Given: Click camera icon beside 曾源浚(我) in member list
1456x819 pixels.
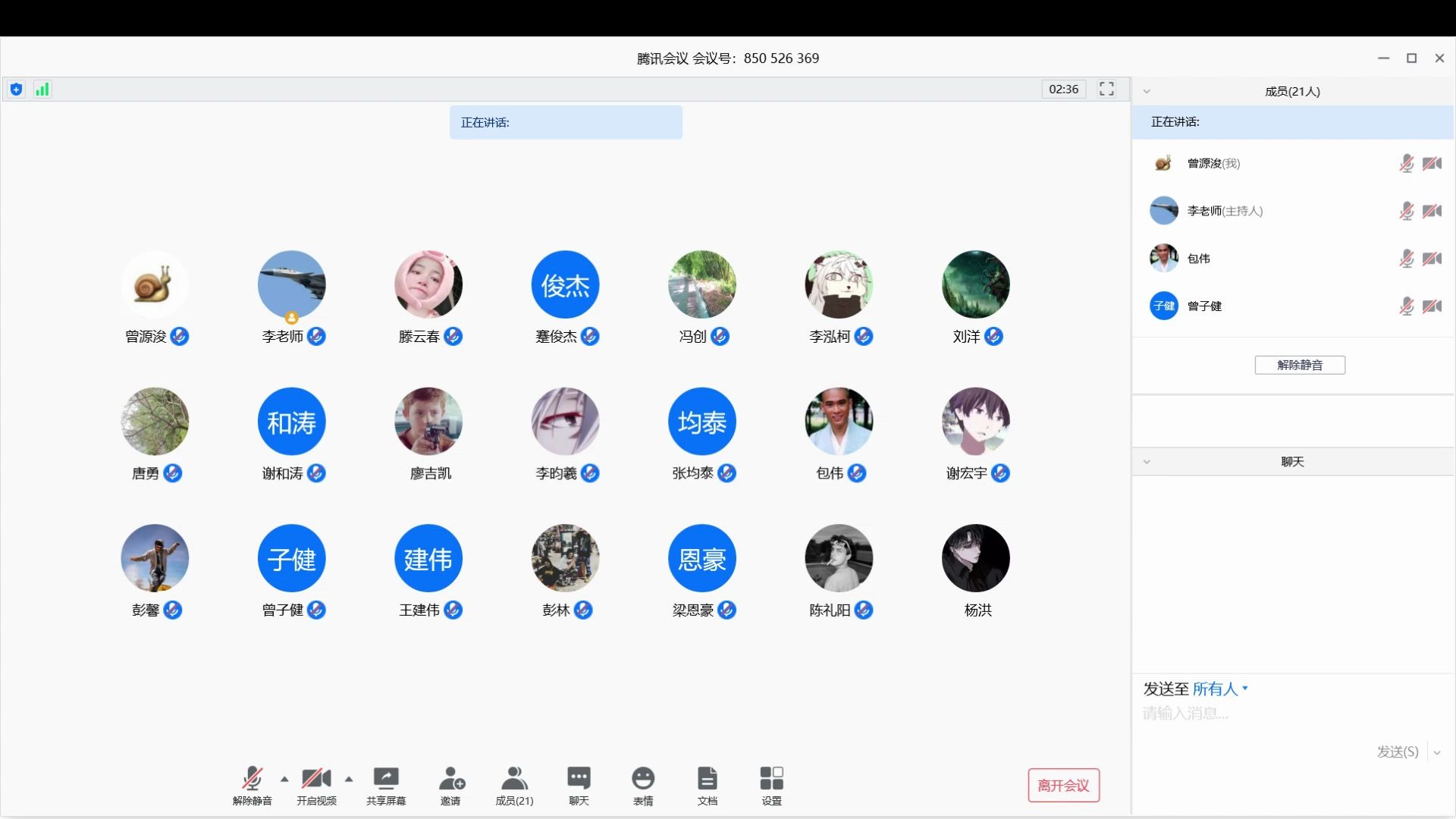Looking at the screenshot, I should coord(1432,163).
